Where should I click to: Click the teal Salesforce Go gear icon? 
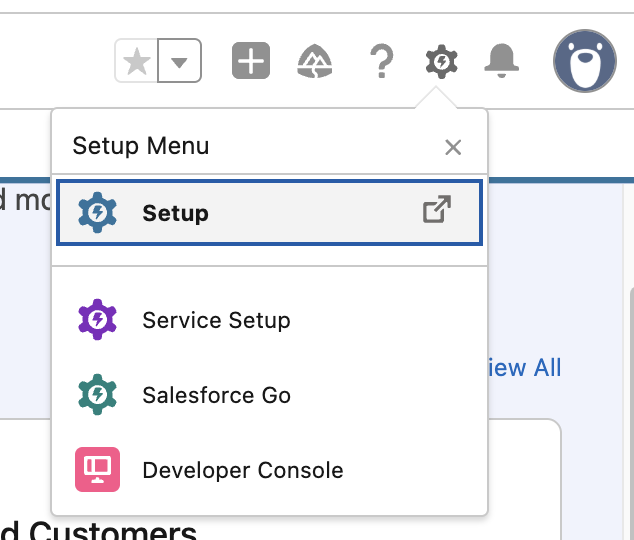point(97,394)
